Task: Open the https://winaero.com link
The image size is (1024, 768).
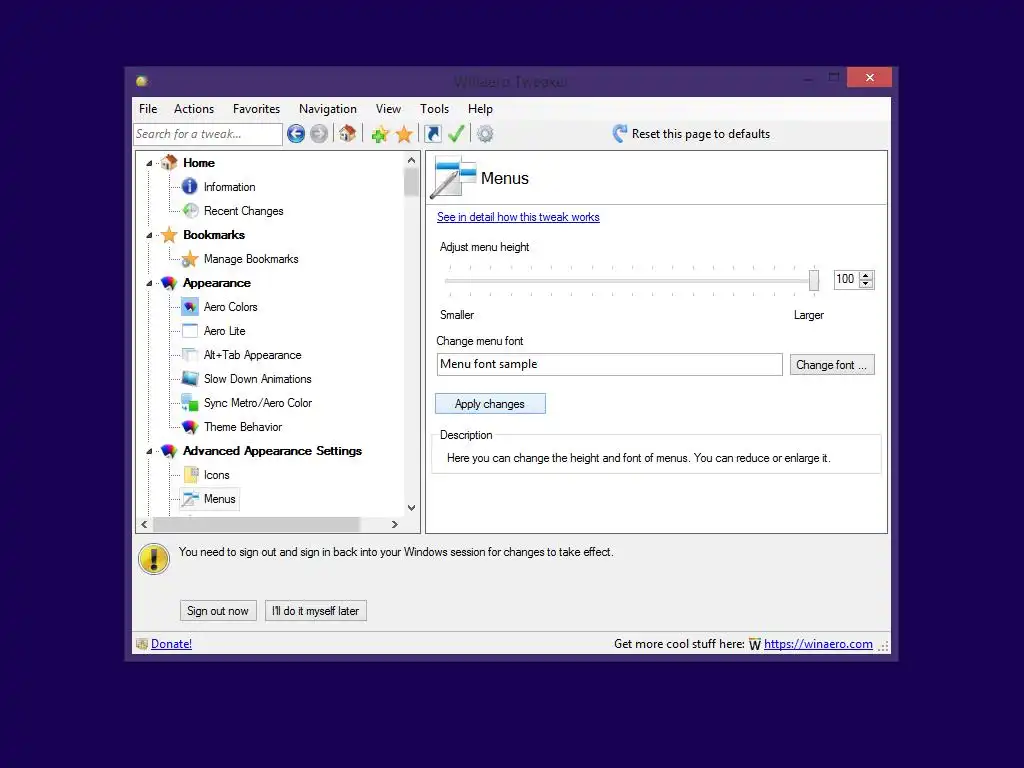Action: (x=818, y=644)
